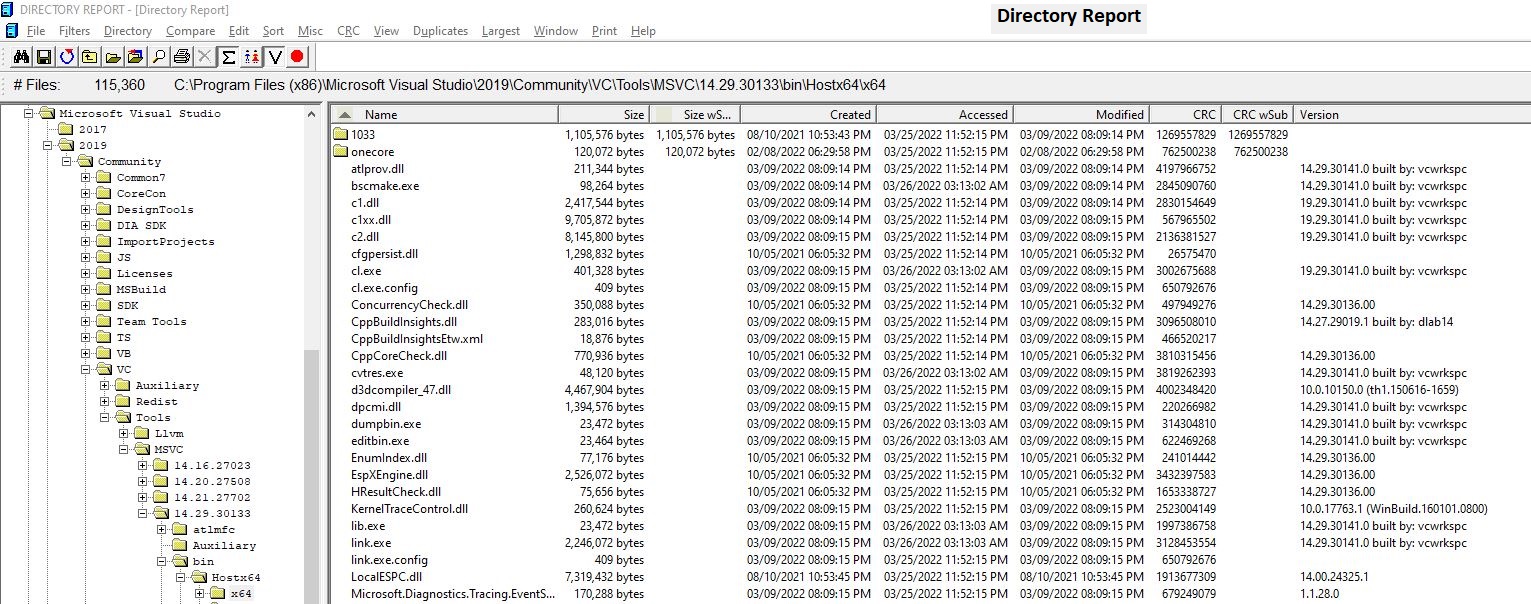1531x604 pixels.
Task: Click the floppy disk save icon
Action: (43, 57)
